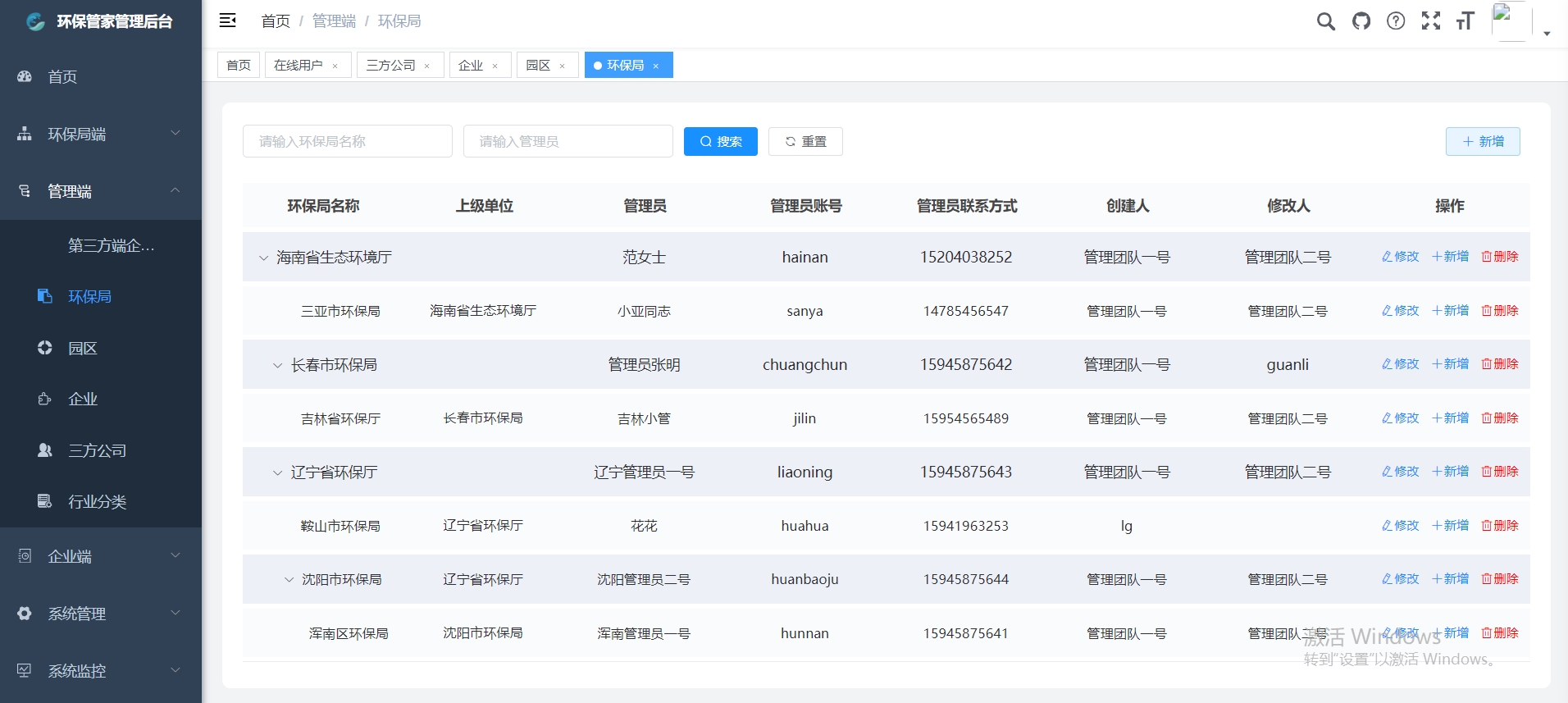Click the 修改人 cell guanli
This screenshot has width=1568, height=703.
coord(1288,365)
